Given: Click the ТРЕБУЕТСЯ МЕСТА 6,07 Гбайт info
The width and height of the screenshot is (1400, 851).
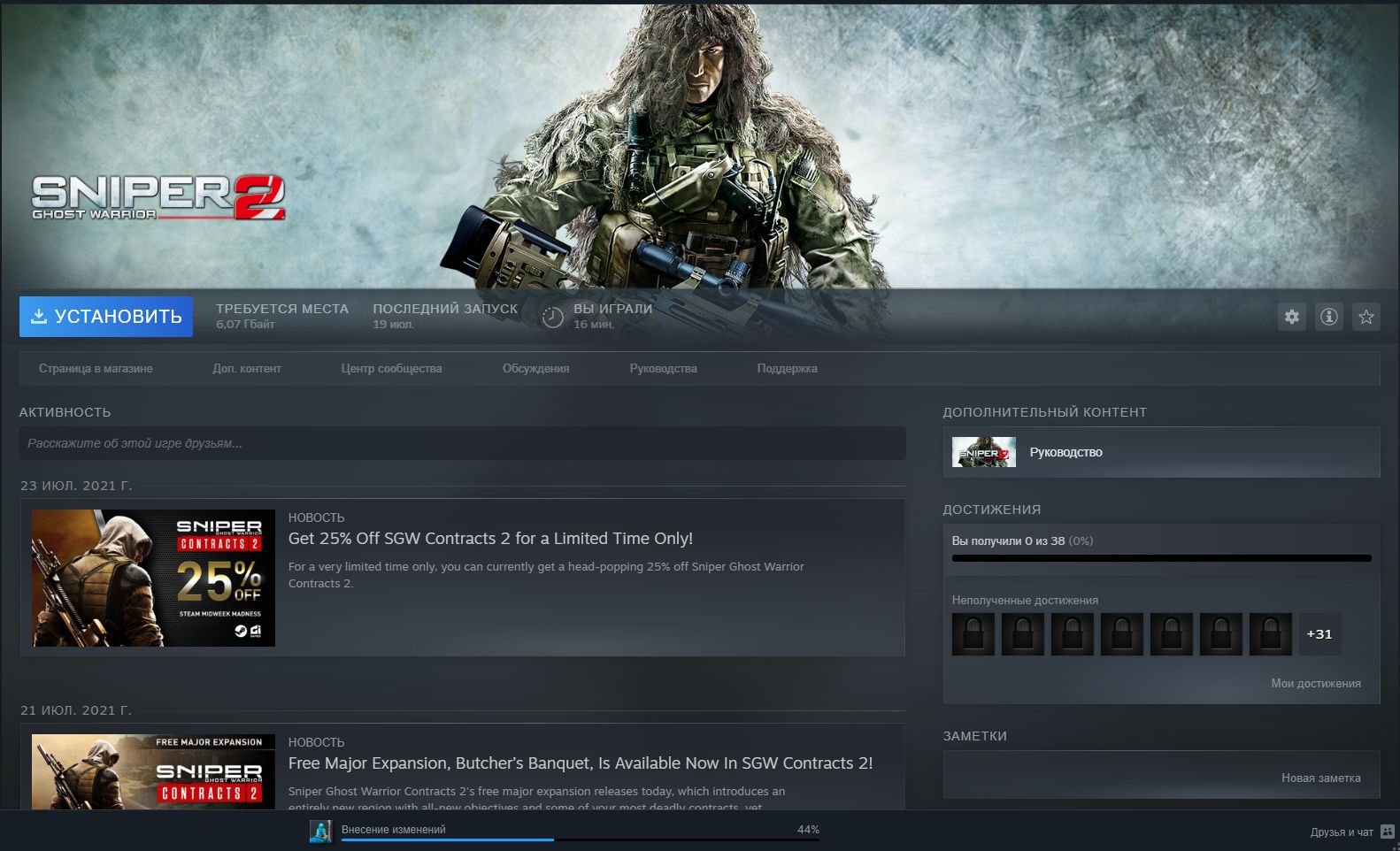Looking at the screenshot, I should coord(282,316).
